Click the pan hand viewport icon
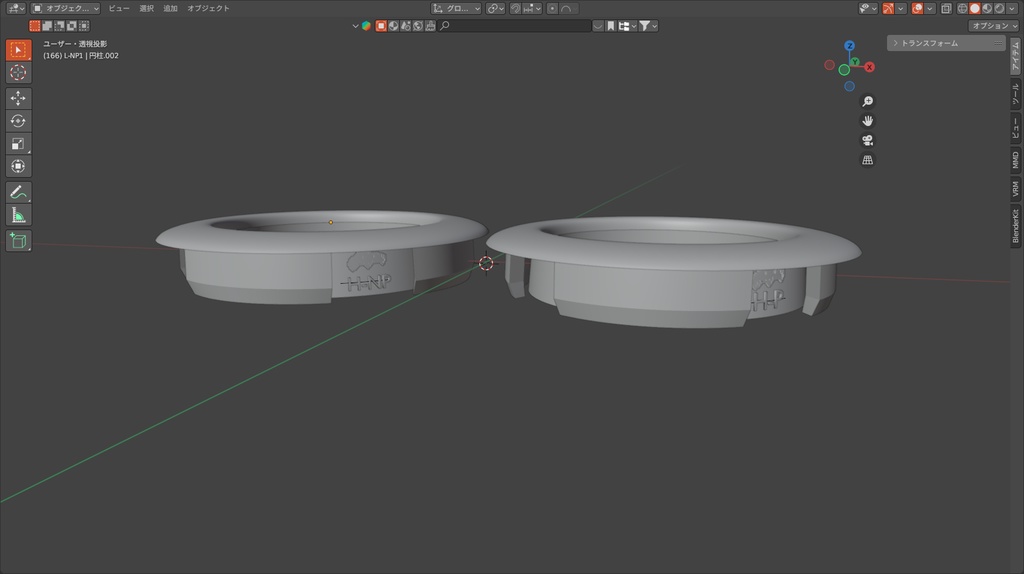Viewport: 1024px width, 574px height. click(867, 121)
